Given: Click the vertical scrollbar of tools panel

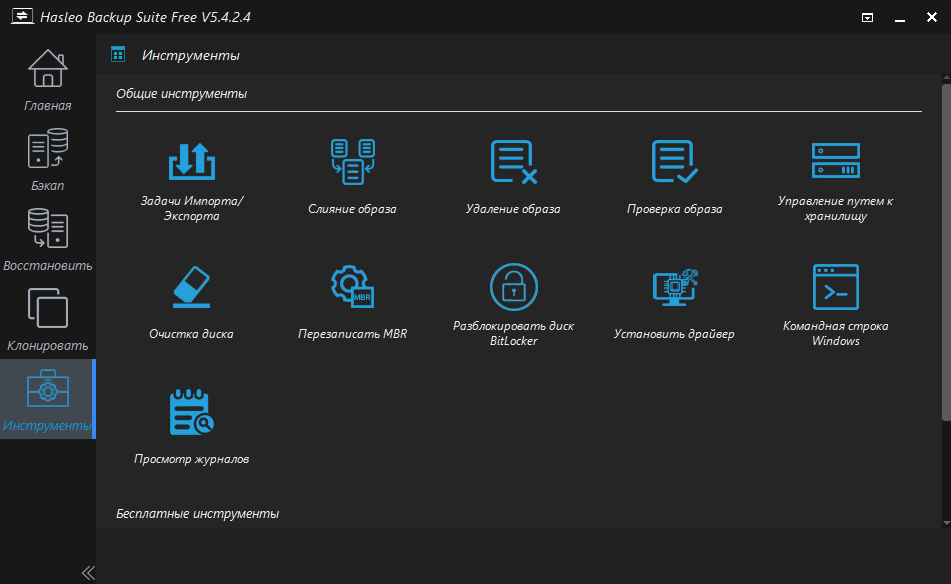Looking at the screenshot, I should 945,250.
